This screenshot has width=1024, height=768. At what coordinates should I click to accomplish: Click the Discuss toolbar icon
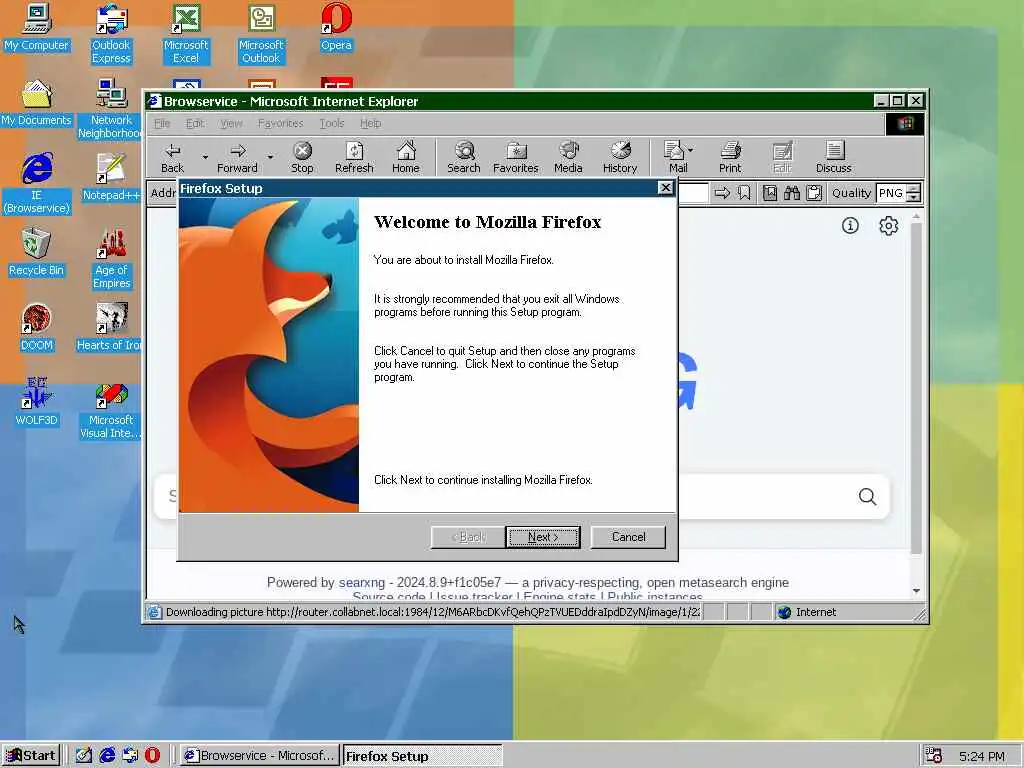(834, 158)
